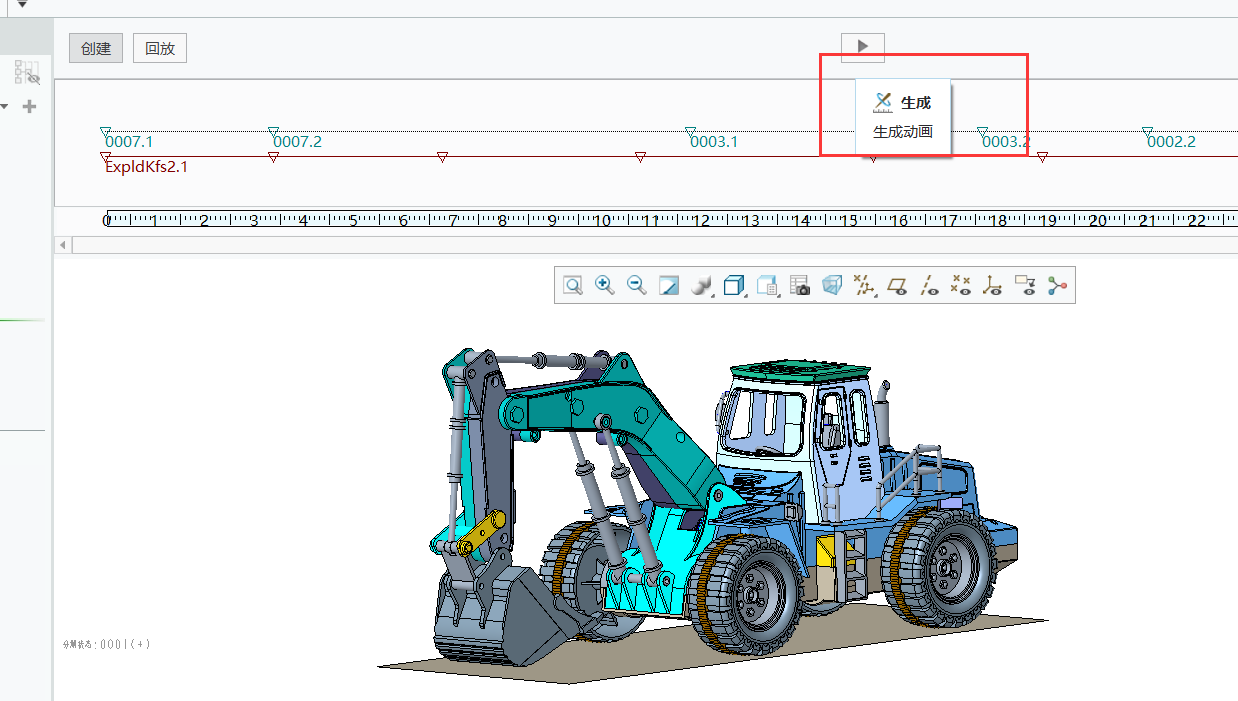Click the annotation display branch icon
This screenshot has height=701, width=1238.
[x=1058, y=286]
